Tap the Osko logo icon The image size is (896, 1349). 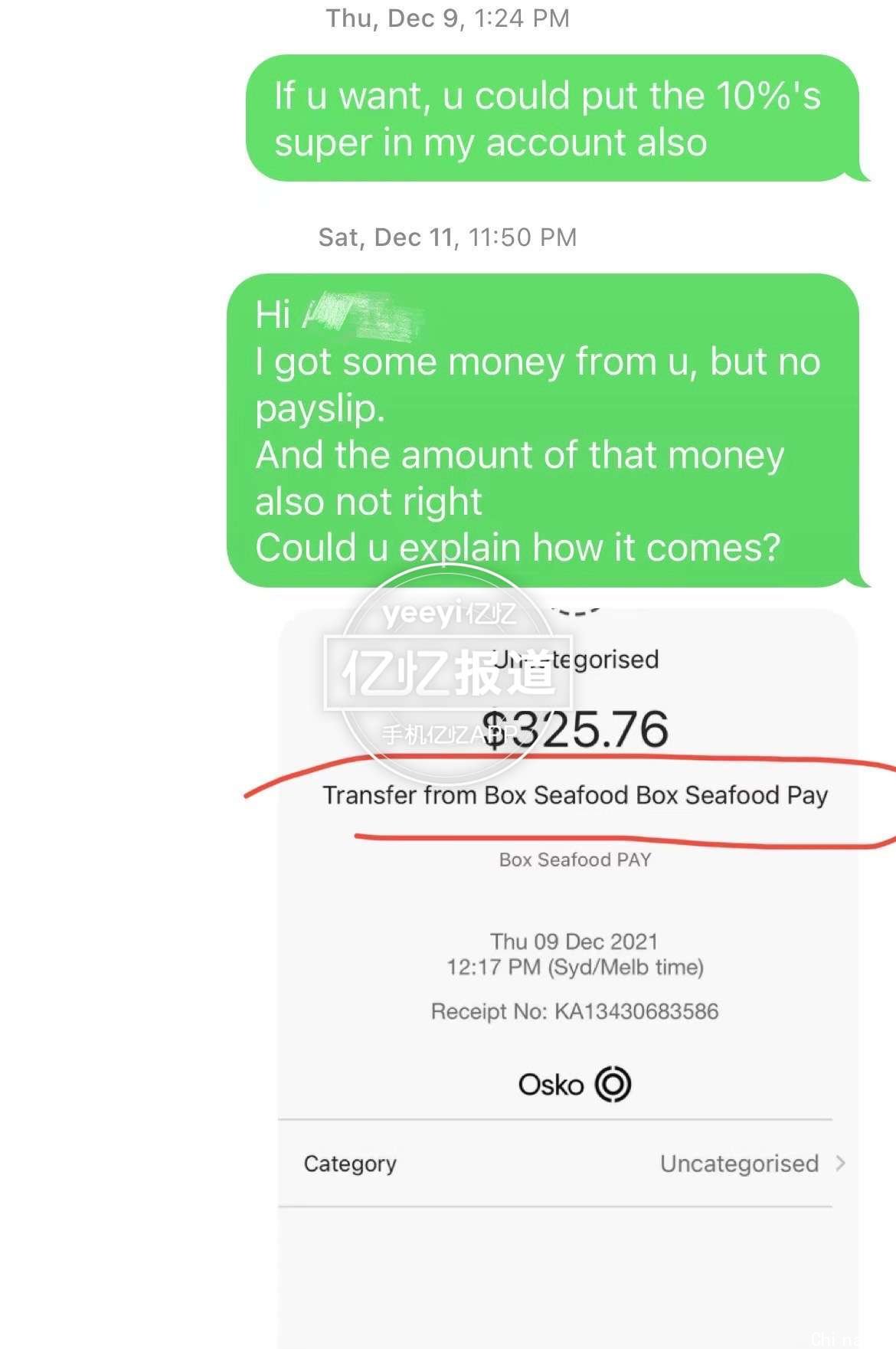pyautogui.click(x=613, y=1084)
